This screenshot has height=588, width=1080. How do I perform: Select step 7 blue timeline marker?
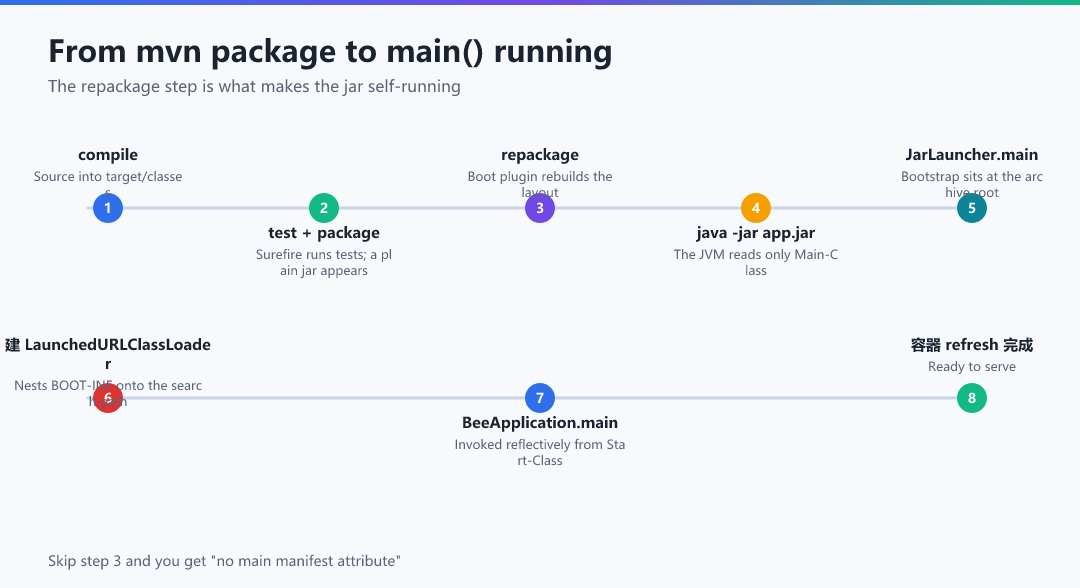click(x=540, y=398)
